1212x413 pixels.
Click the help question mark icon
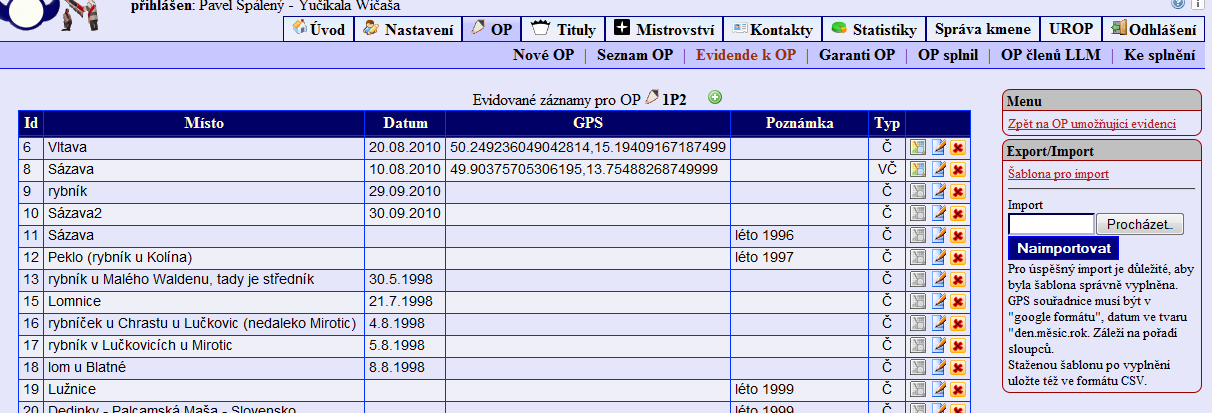pyautogui.click(x=1180, y=5)
